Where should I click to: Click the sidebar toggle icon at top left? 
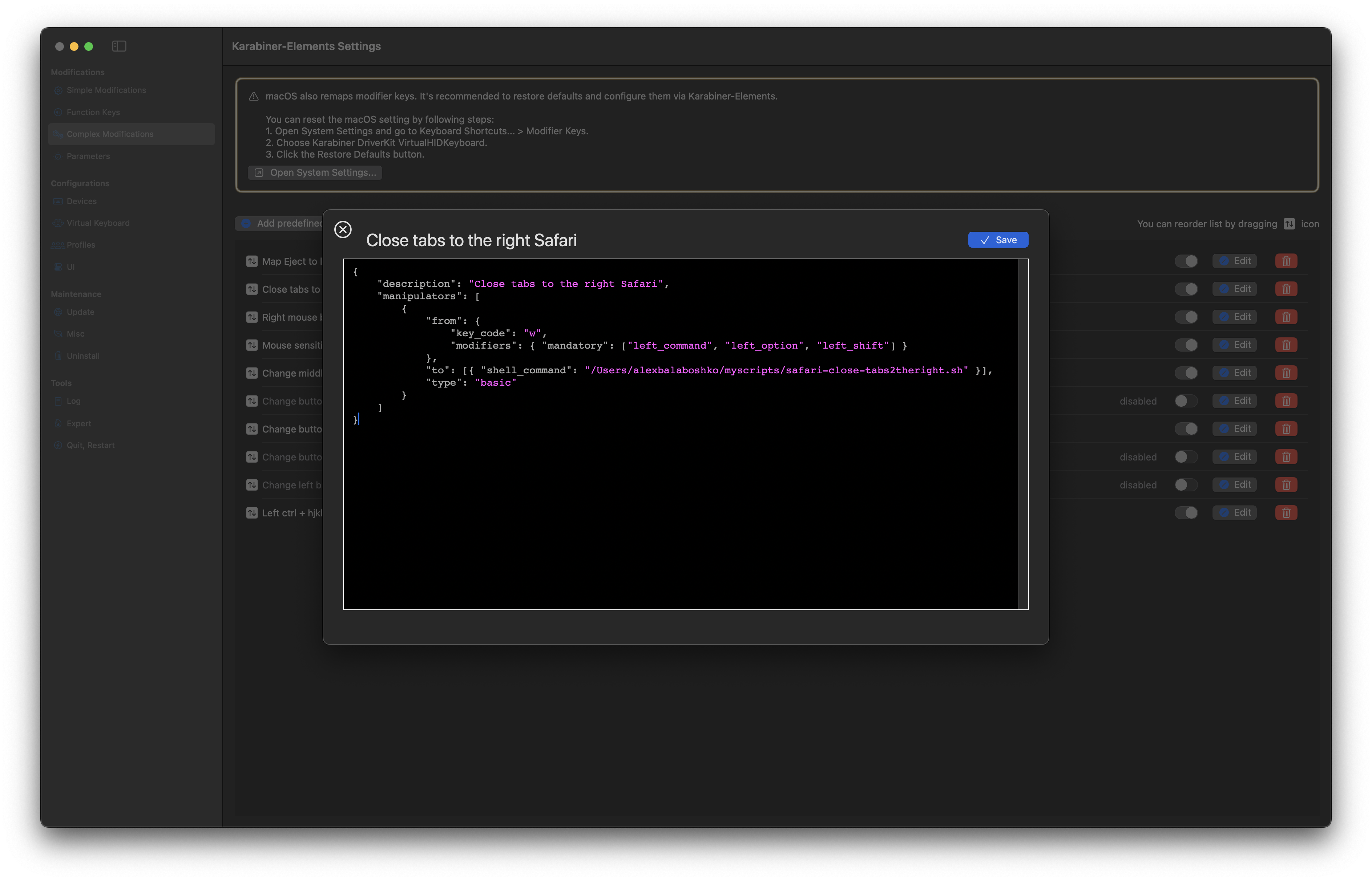tap(120, 46)
